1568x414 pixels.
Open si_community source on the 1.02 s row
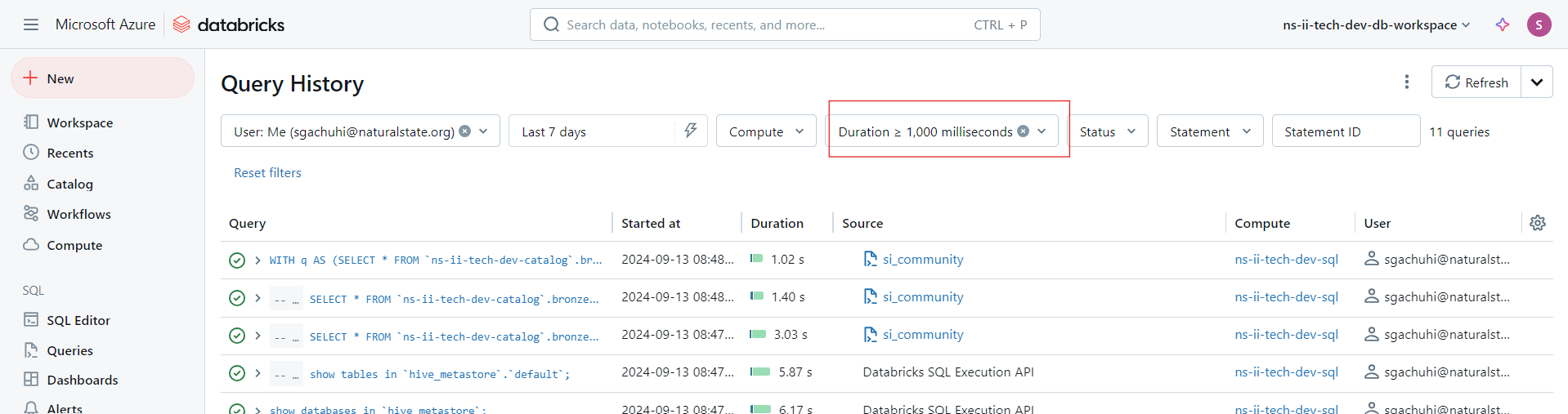point(923,259)
